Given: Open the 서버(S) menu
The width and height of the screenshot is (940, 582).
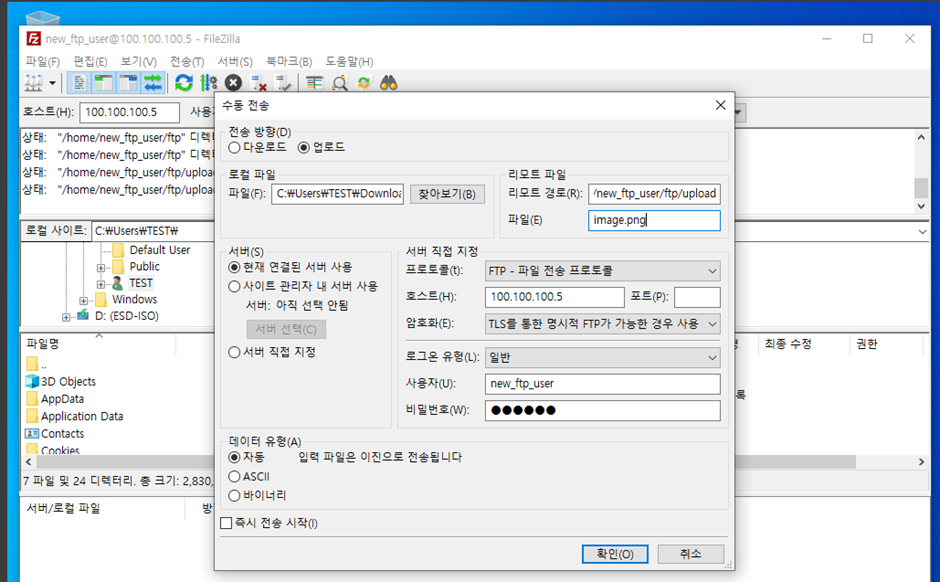Looking at the screenshot, I should point(235,61).
